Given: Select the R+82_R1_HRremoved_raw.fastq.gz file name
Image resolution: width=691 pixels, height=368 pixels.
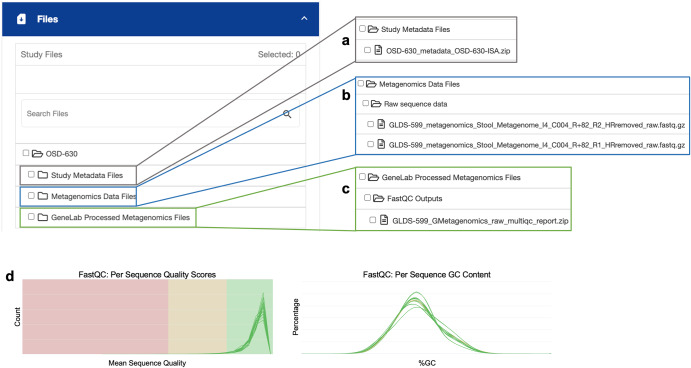Looking at the screenshot, I should pyautogui.click(x=537, y=145).
